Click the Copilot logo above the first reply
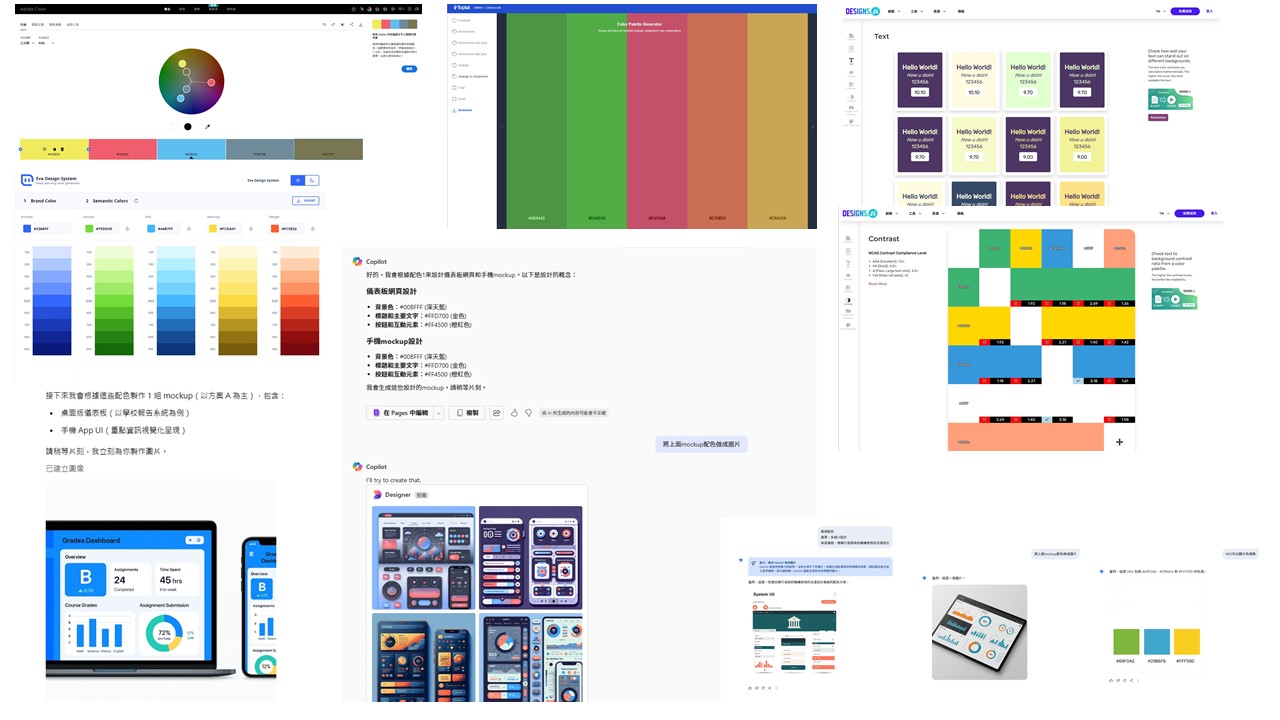This screenshot has width=1280, height=720. pyautogui.click(x=357, y=261)
